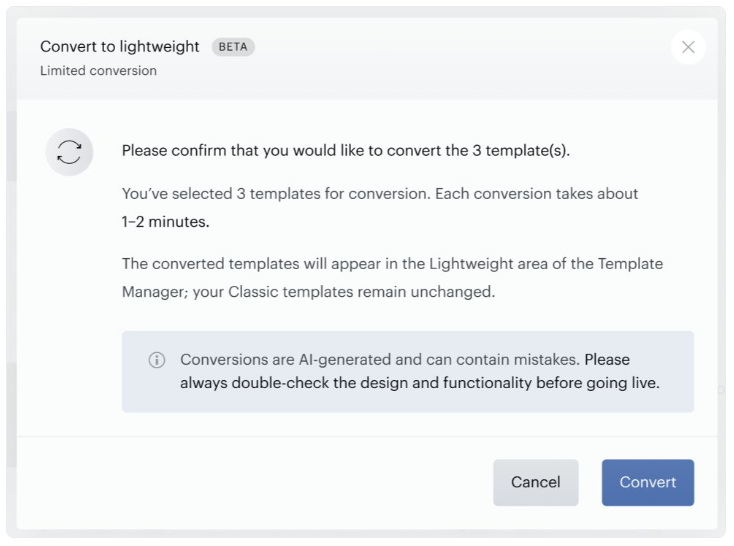Click bold "always double-check the design" warning line
The image size is (734, 546).
(x=420, y=383)
